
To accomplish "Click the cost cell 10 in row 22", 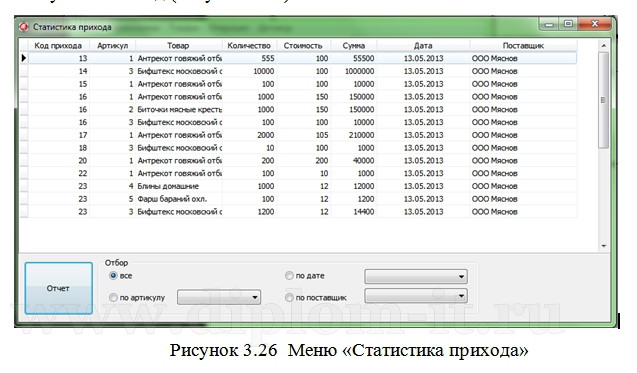I will [x=303, y=173].
